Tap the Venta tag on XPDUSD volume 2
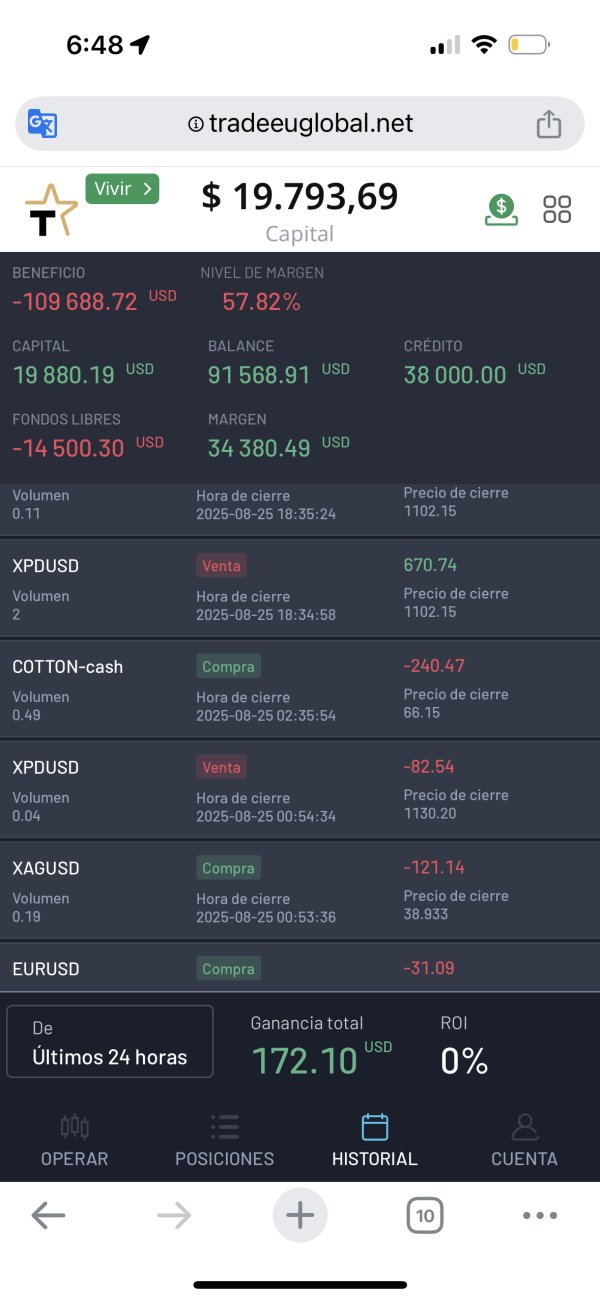This screenshot has width=600, height=1301. click(221, 566)
